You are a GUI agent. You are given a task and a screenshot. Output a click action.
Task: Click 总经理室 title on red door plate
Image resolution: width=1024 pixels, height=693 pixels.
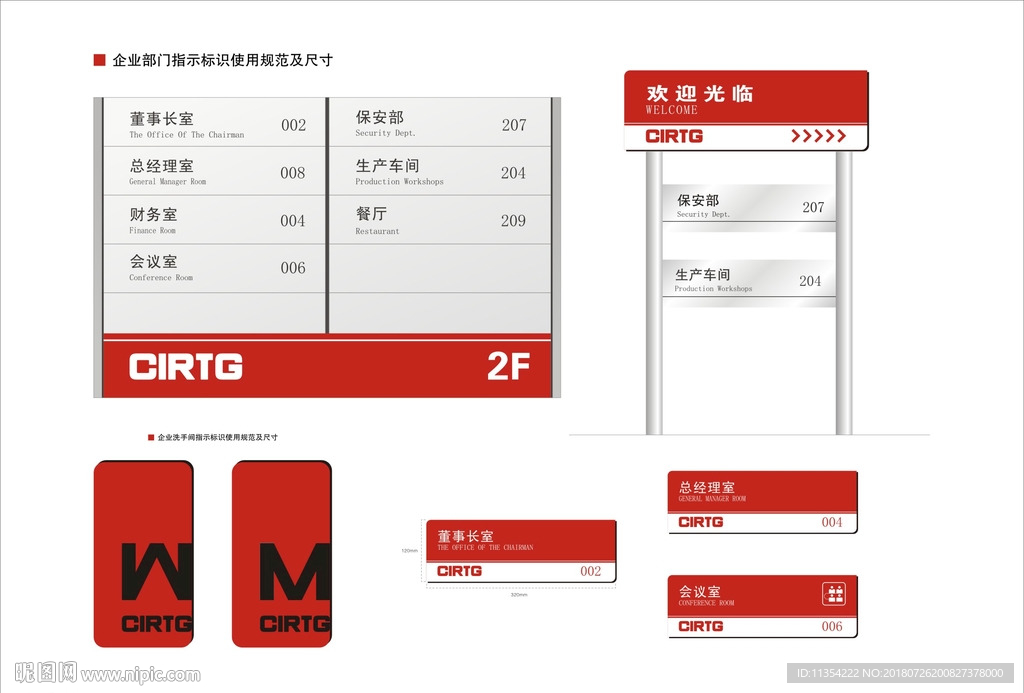tap(707, 487)
